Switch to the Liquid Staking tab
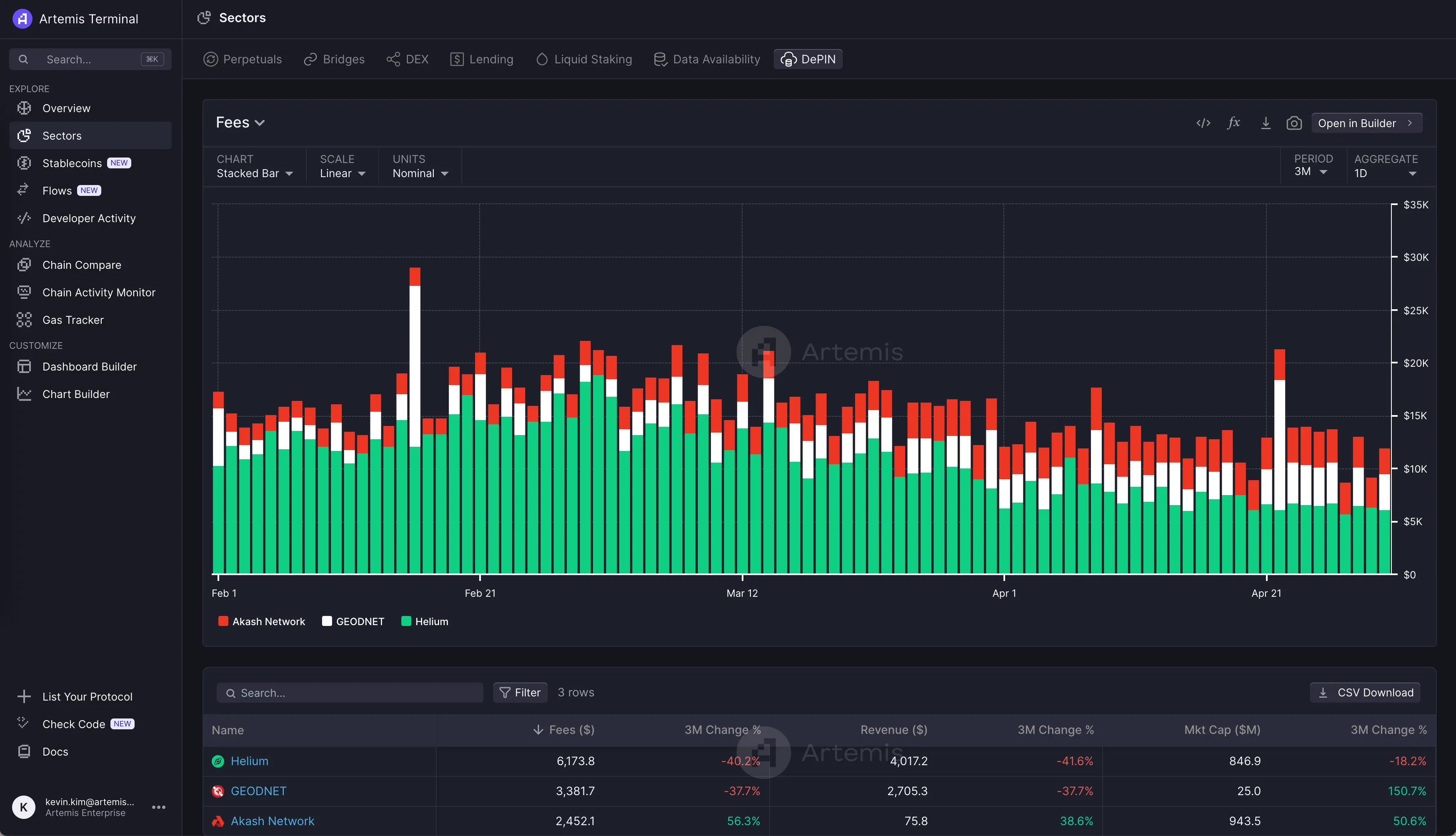 point(584,59)
